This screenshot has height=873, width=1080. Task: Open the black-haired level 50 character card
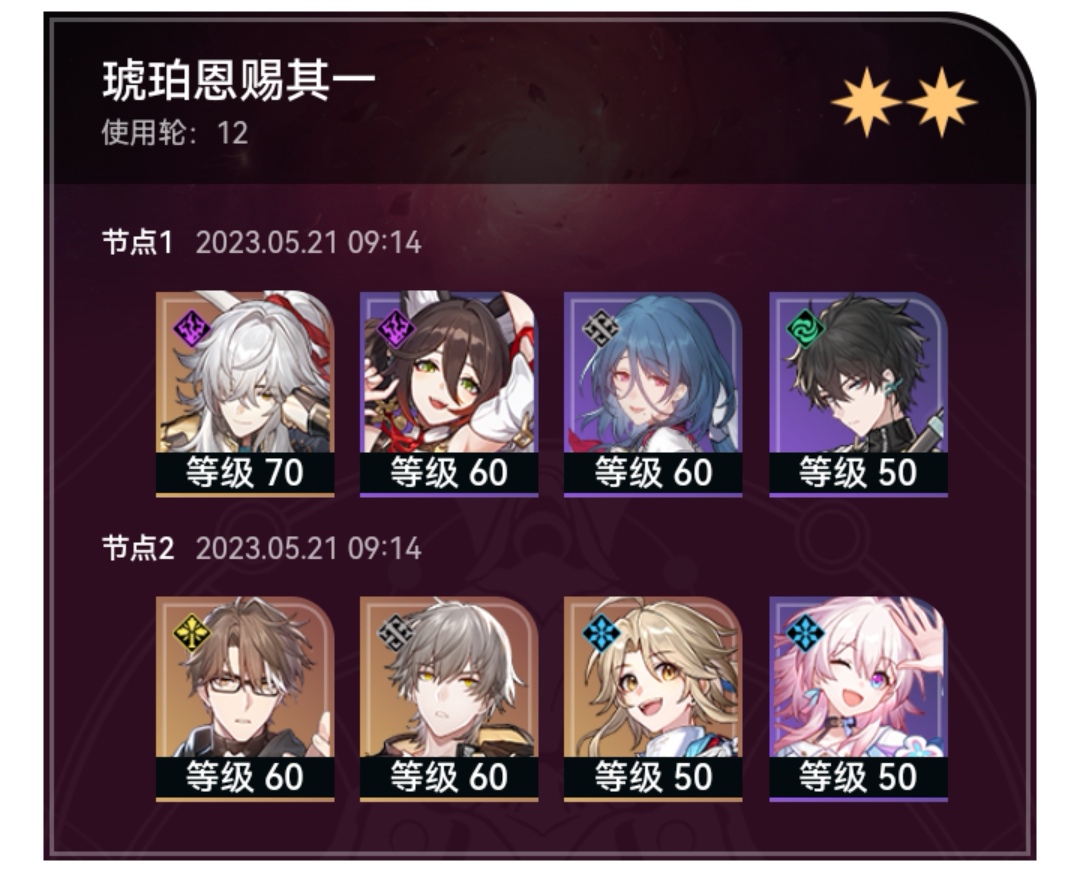pos(858,393)
